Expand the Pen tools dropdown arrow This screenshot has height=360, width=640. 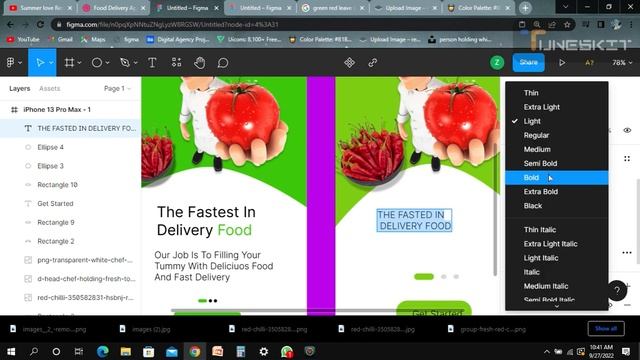[x=136, y=63]
